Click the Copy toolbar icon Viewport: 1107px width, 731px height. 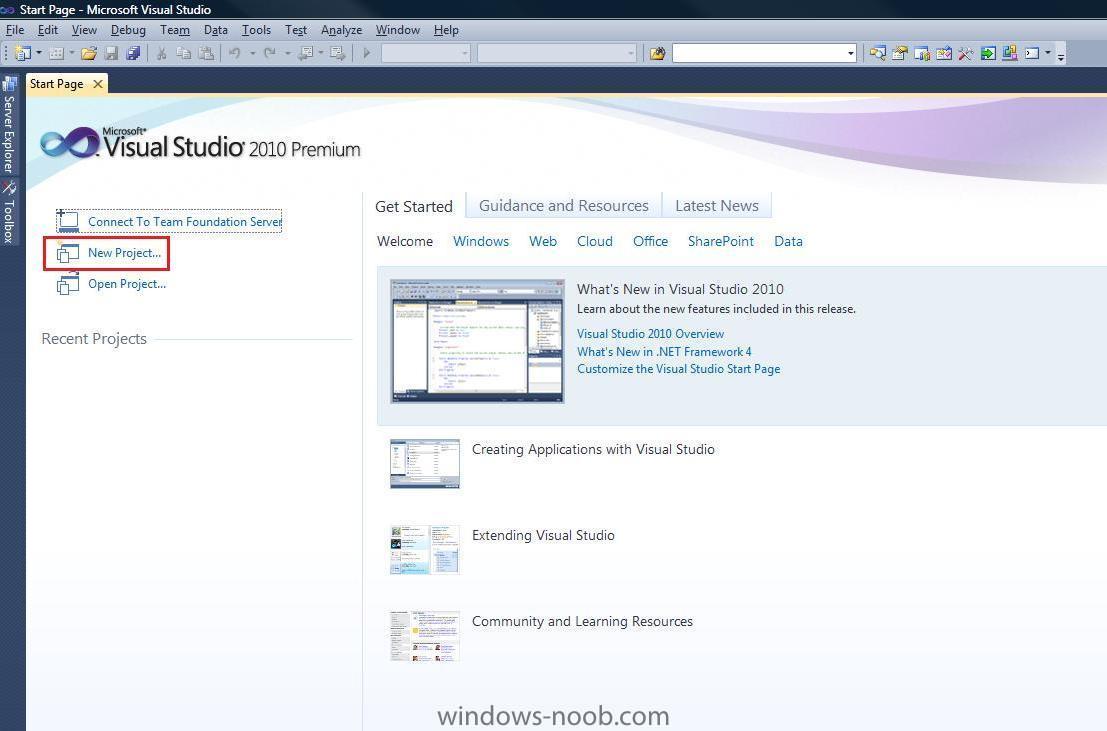(184, 53)
